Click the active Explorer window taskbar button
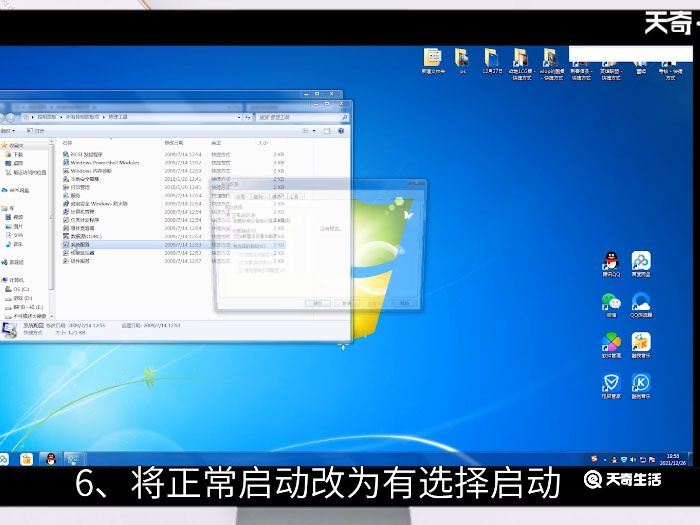 [74, 458]
